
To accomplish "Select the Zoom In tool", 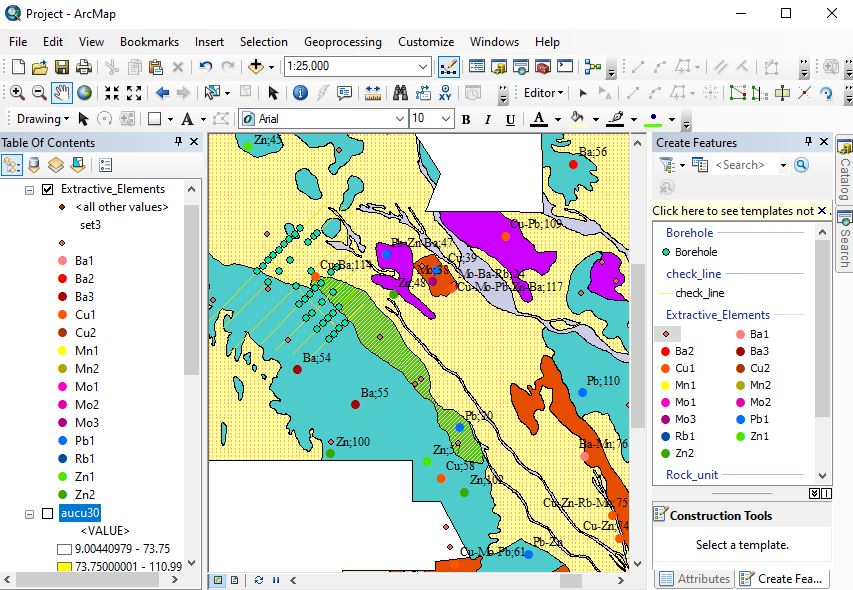I will point(17,93).
